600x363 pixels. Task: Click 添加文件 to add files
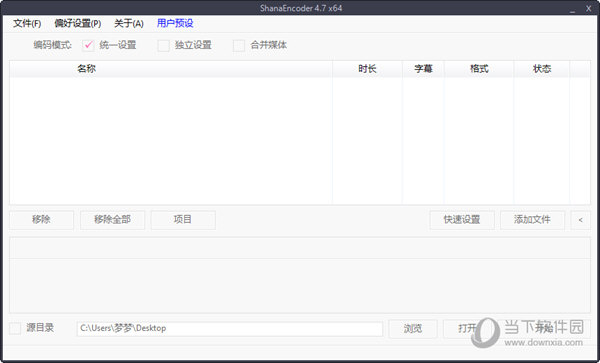coord(532,220)
